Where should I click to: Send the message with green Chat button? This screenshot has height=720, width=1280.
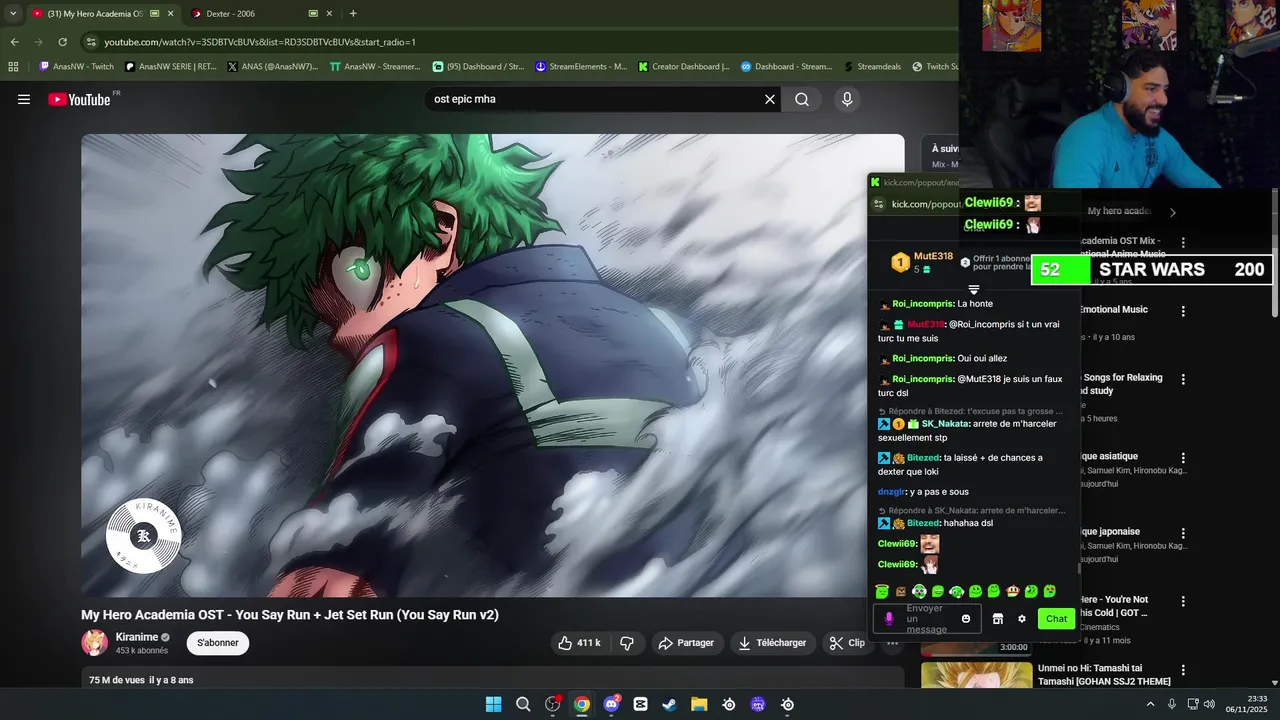(x=1057, y=619)
